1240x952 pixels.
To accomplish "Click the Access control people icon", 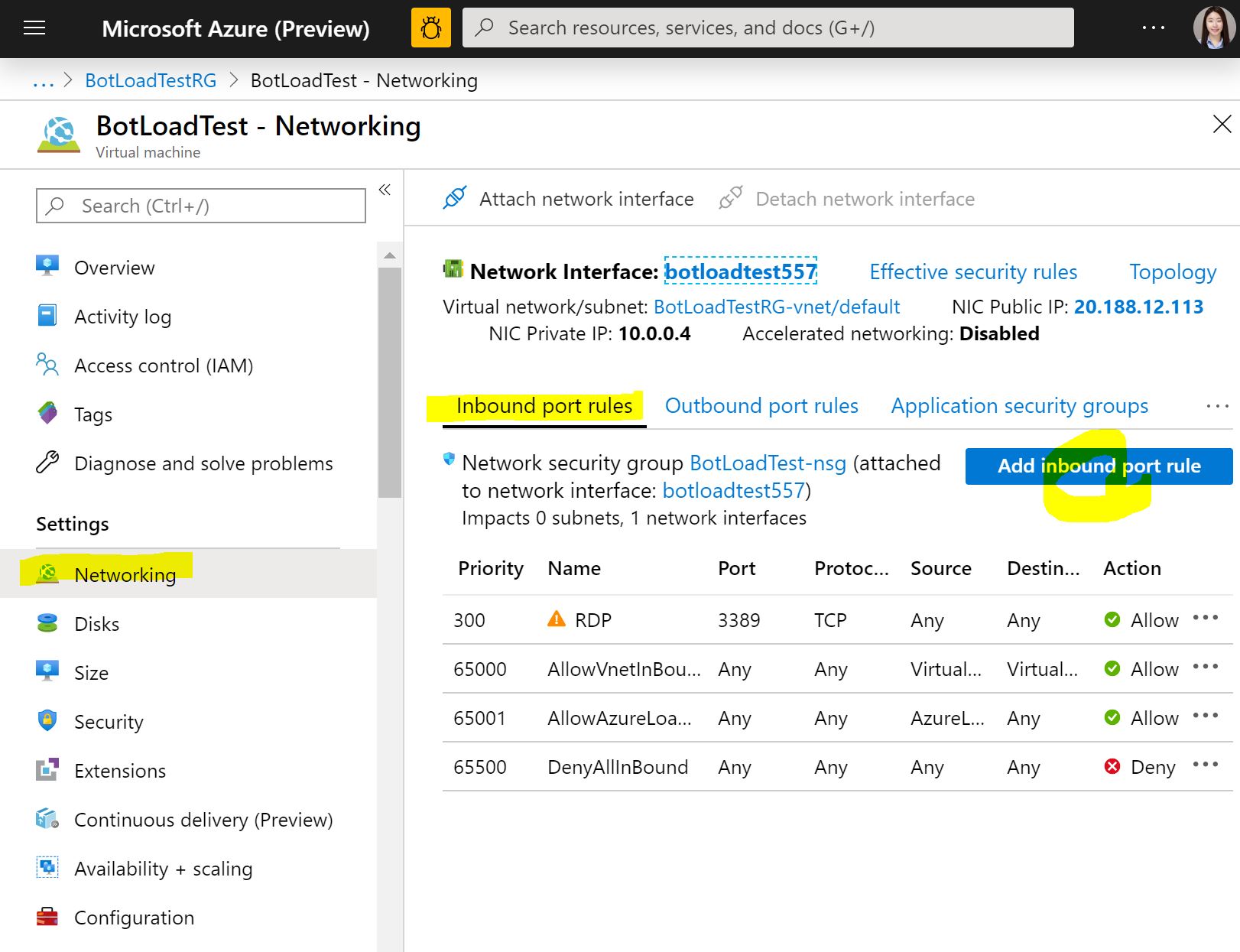I will click(47, 364).
